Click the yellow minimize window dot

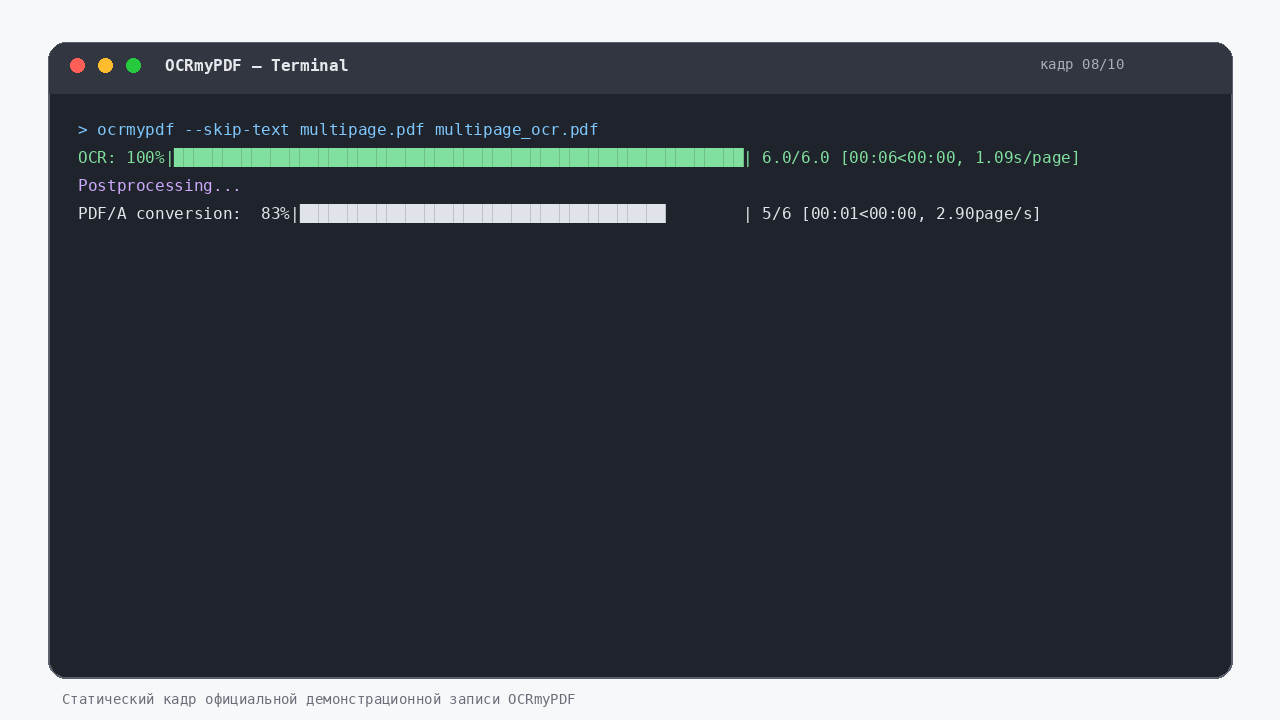click(105, 66)
